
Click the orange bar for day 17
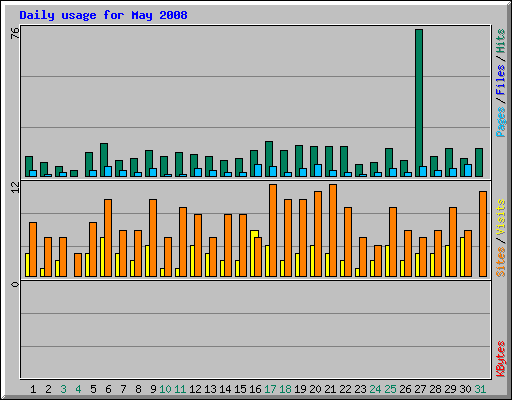click(273, 230)
